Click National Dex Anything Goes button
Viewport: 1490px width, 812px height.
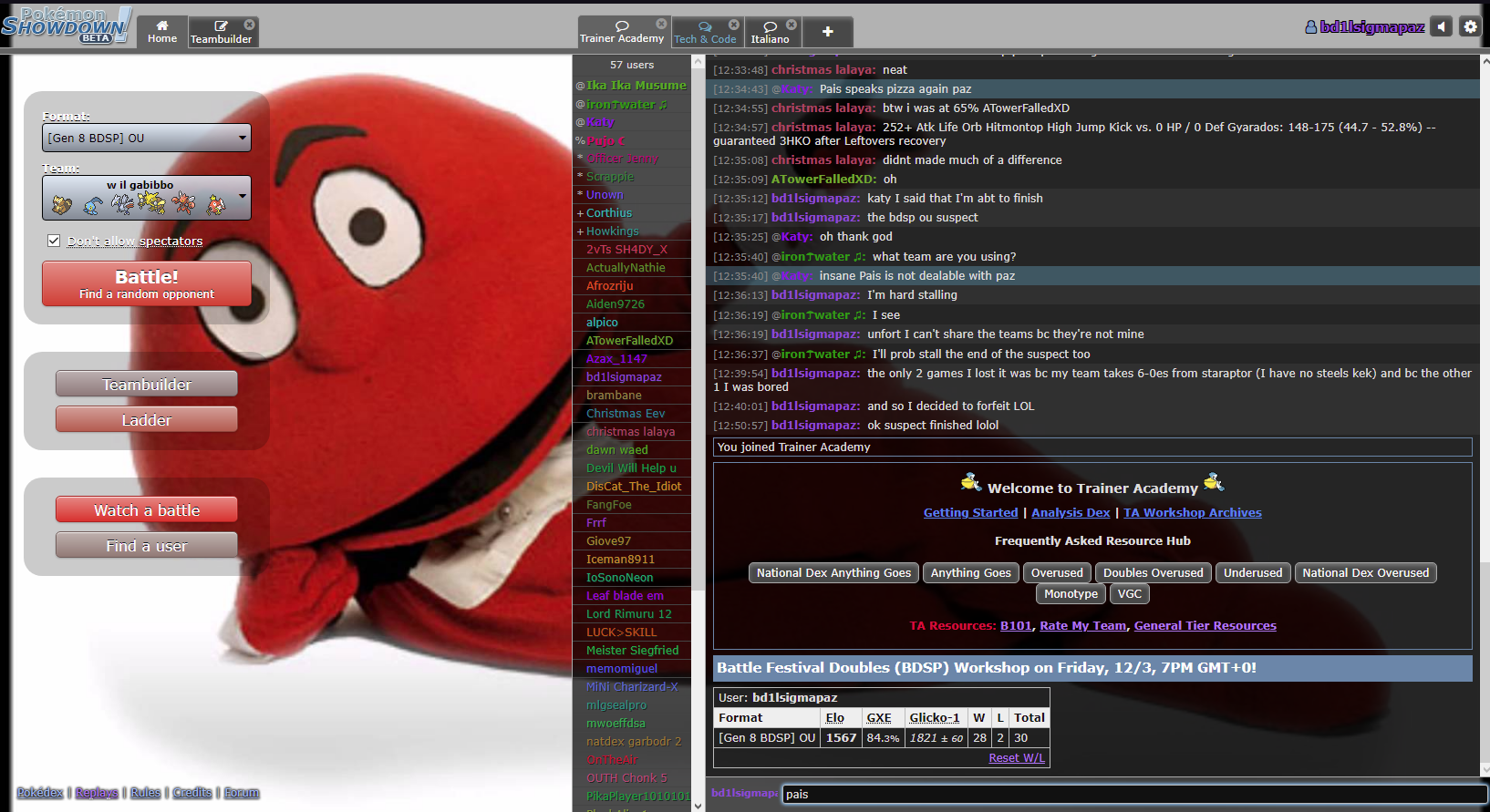coord(833,573)
